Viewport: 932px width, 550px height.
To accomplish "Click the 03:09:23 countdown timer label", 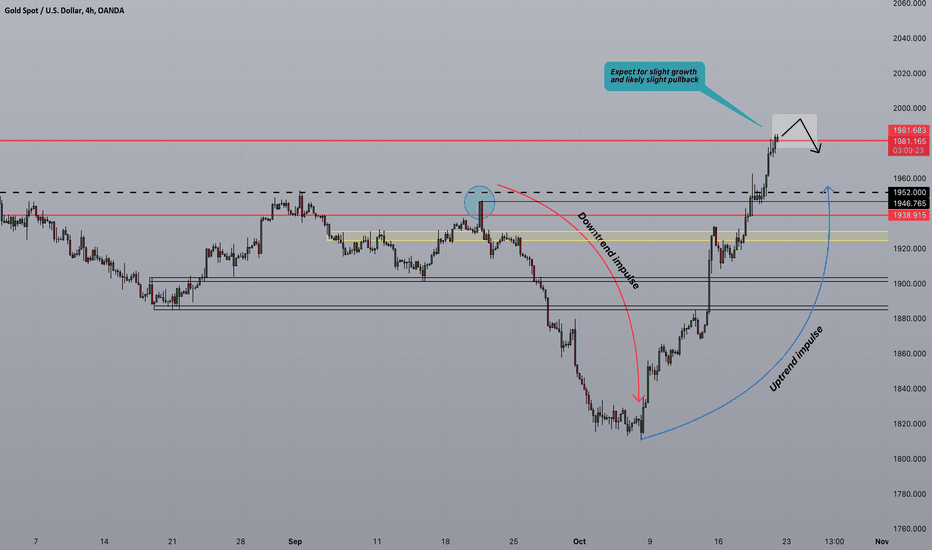I will (909, 151).
